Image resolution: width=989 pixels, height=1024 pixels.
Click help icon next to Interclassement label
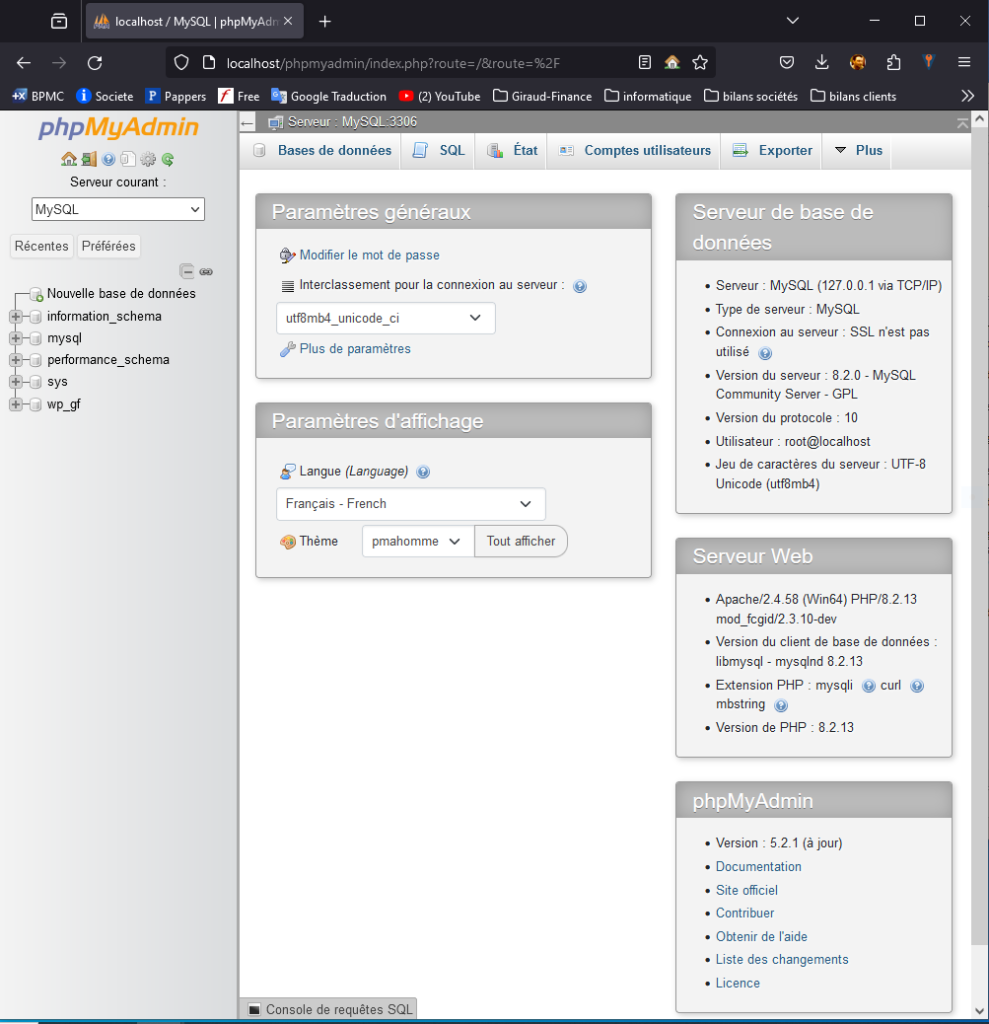click(x=579, y=286)
